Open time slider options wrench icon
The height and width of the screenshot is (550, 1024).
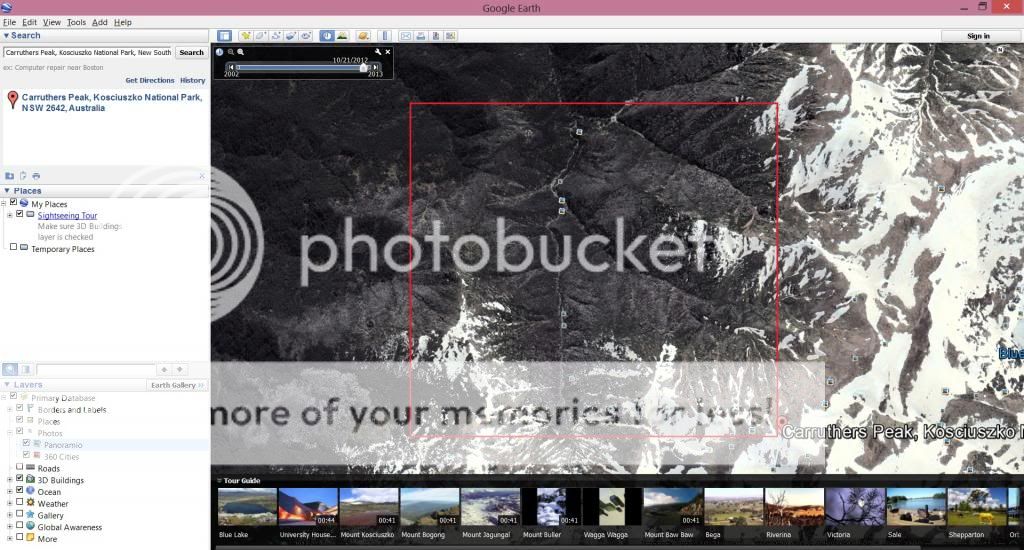point(378,52)
